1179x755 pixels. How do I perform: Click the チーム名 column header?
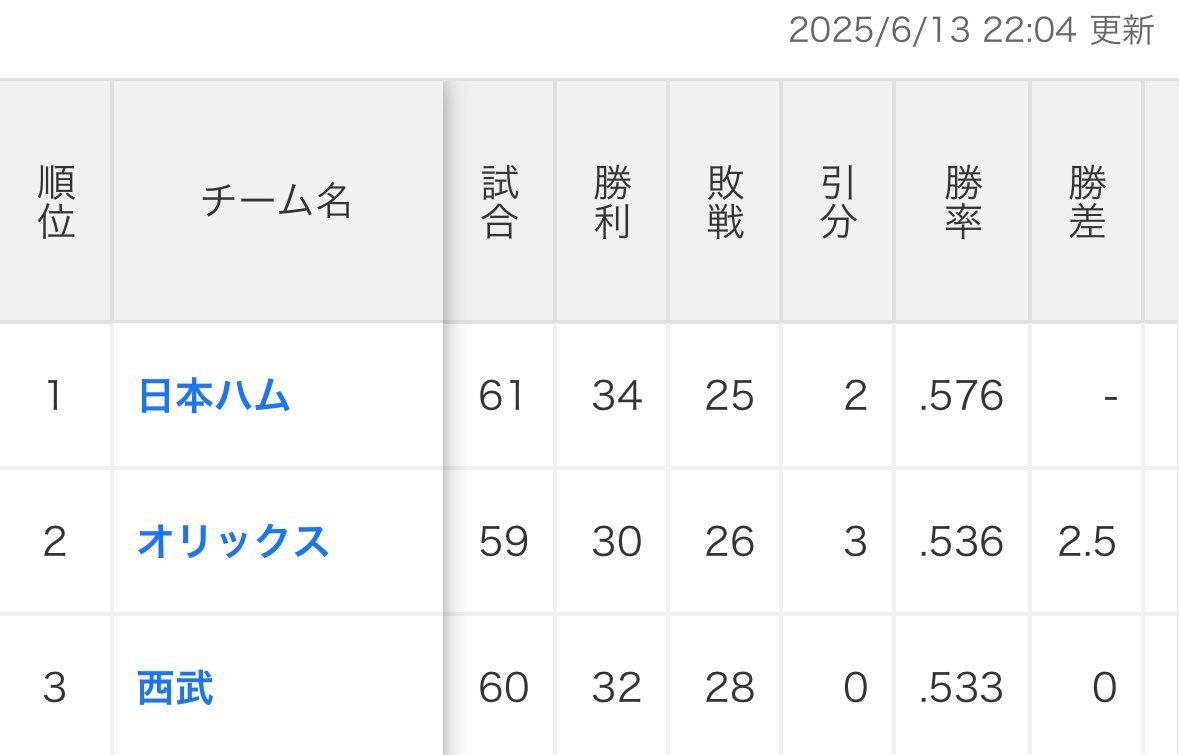277,202
